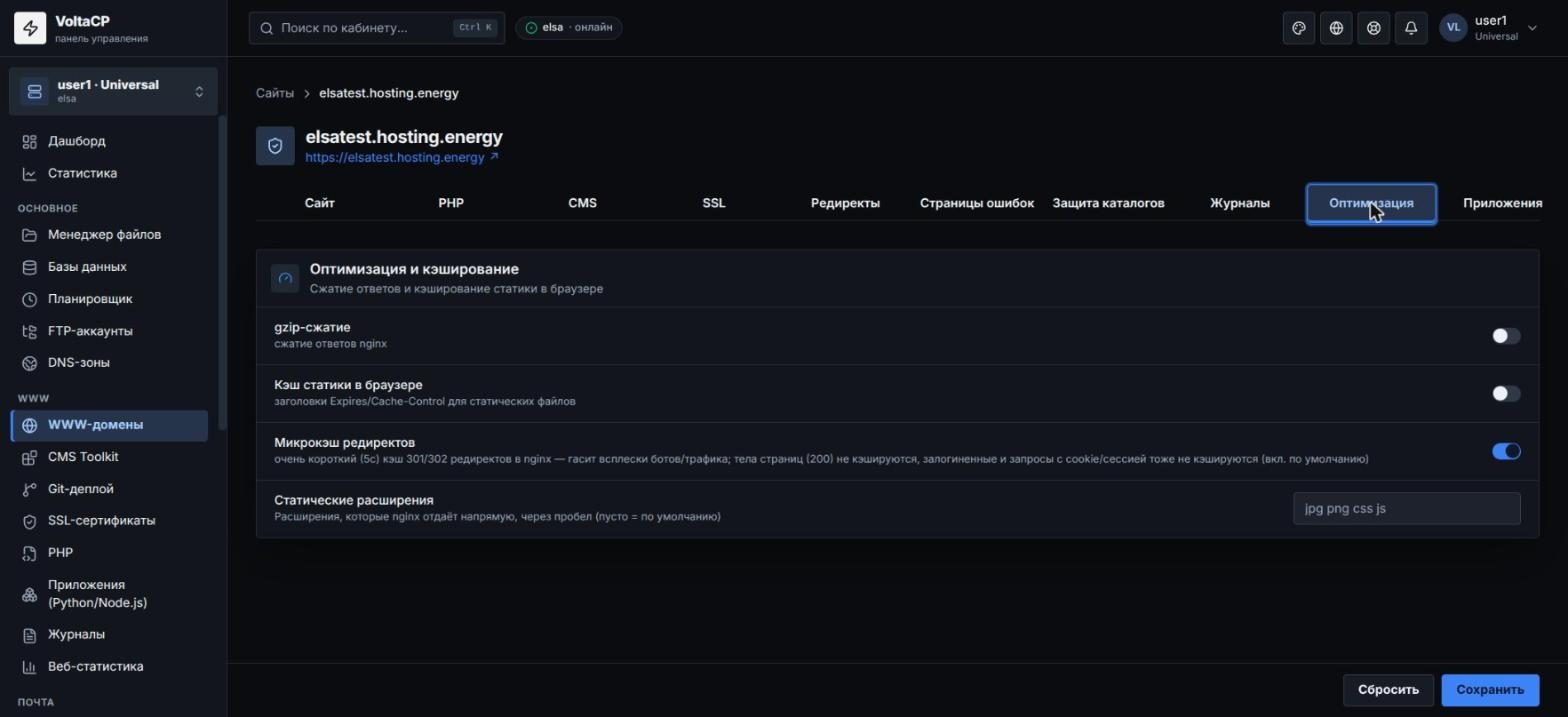Click the sidebar vertical scrollbar
The image size is (1568, 717).
click(222, 275)
